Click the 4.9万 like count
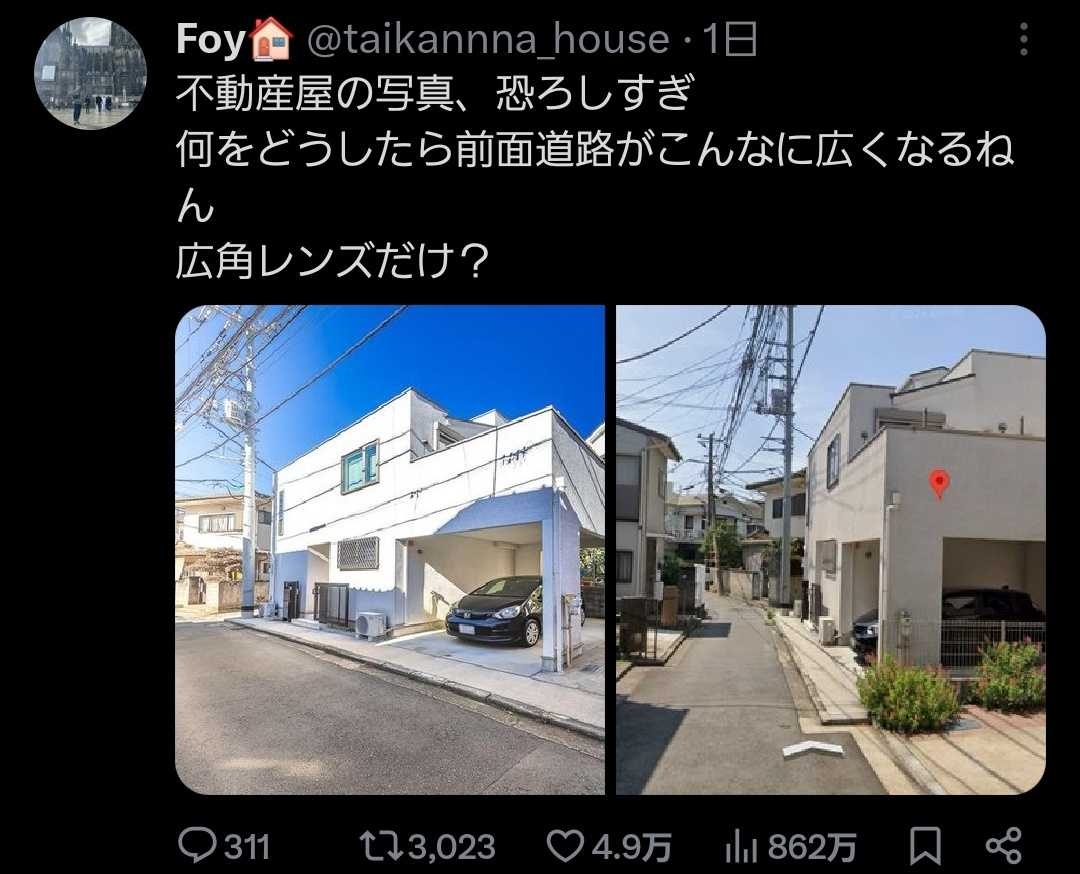 (x=632, y=846)
